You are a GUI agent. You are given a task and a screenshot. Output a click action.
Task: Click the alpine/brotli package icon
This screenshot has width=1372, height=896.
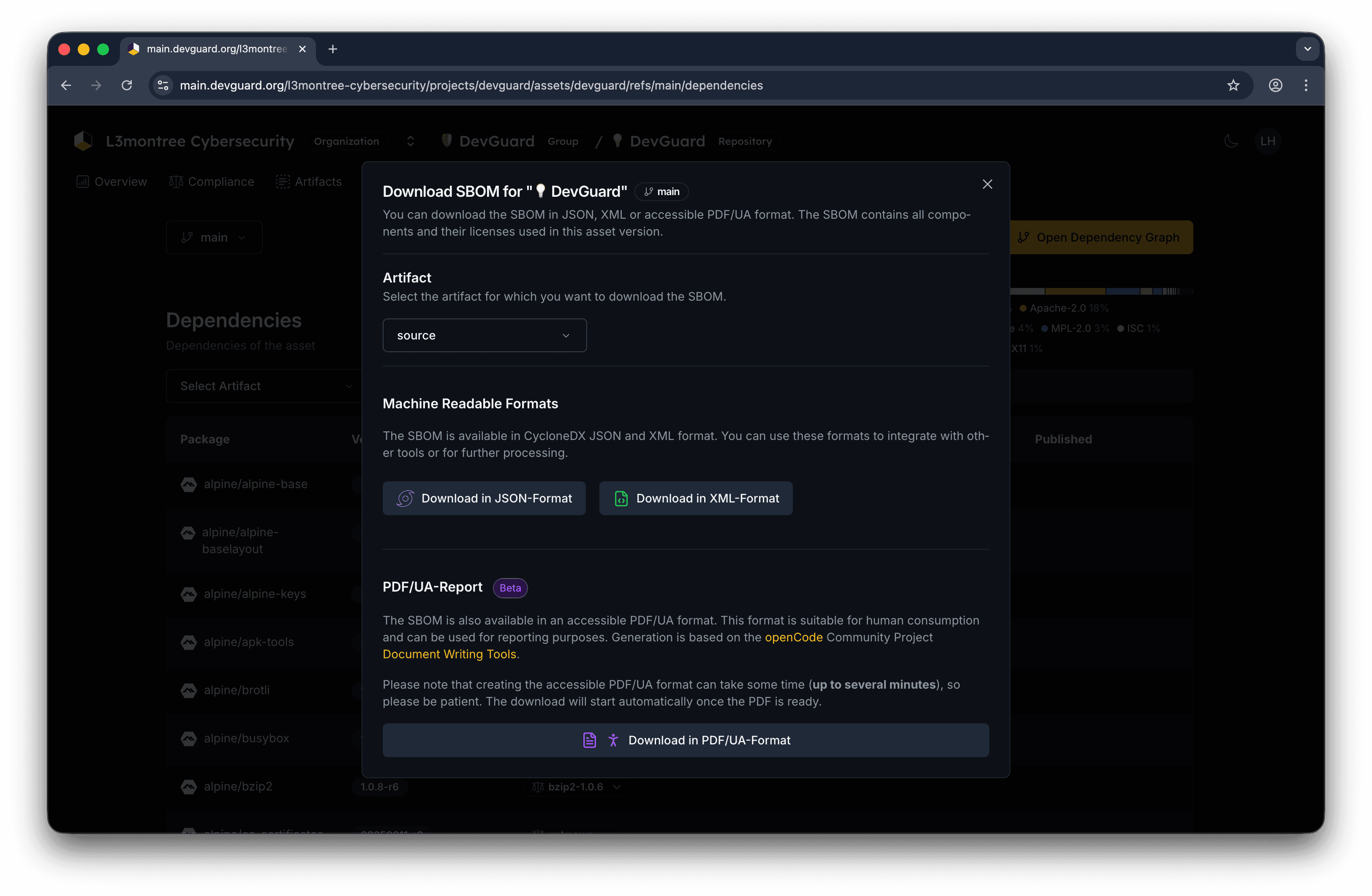(188, 690)
